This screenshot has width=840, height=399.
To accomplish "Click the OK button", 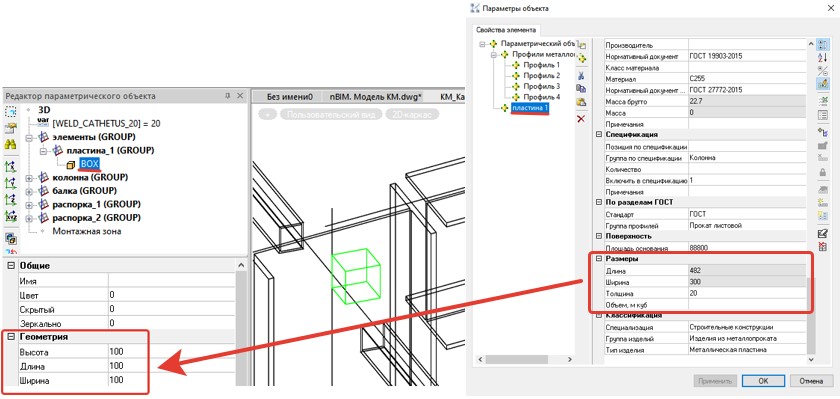I will tap(764, 381).
